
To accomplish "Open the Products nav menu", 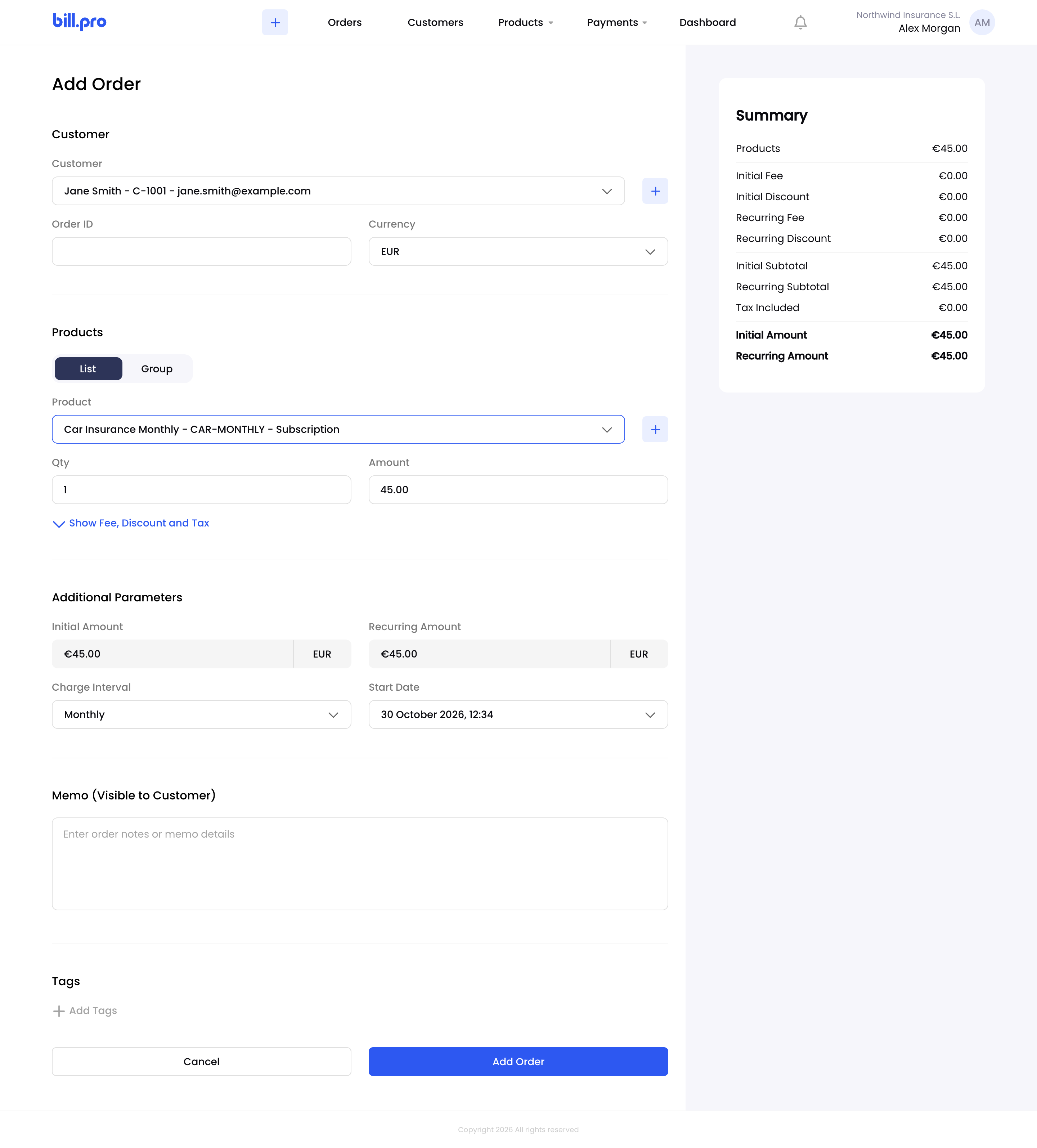I will (525, 22).
